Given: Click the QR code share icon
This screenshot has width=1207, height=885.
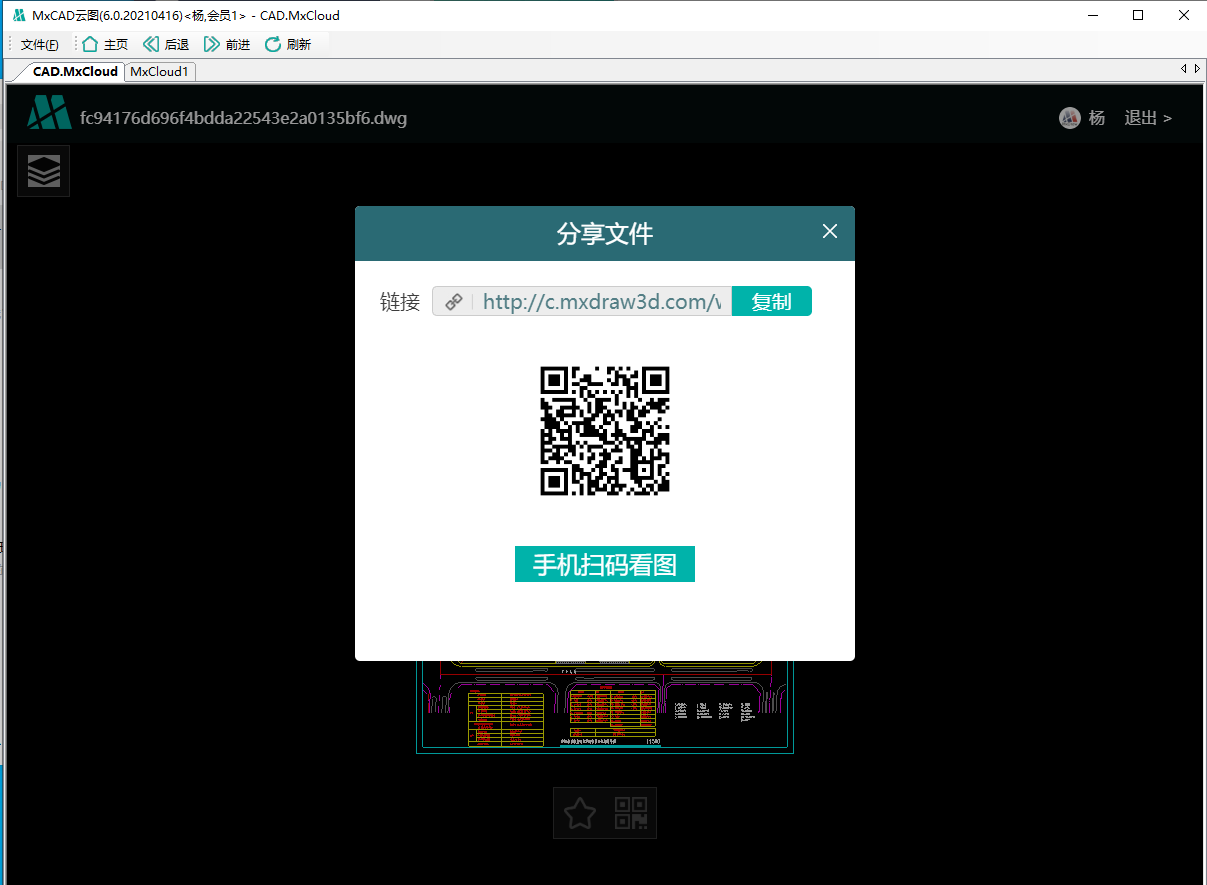Looking at the screenshot, I should (x=631, y=813).
